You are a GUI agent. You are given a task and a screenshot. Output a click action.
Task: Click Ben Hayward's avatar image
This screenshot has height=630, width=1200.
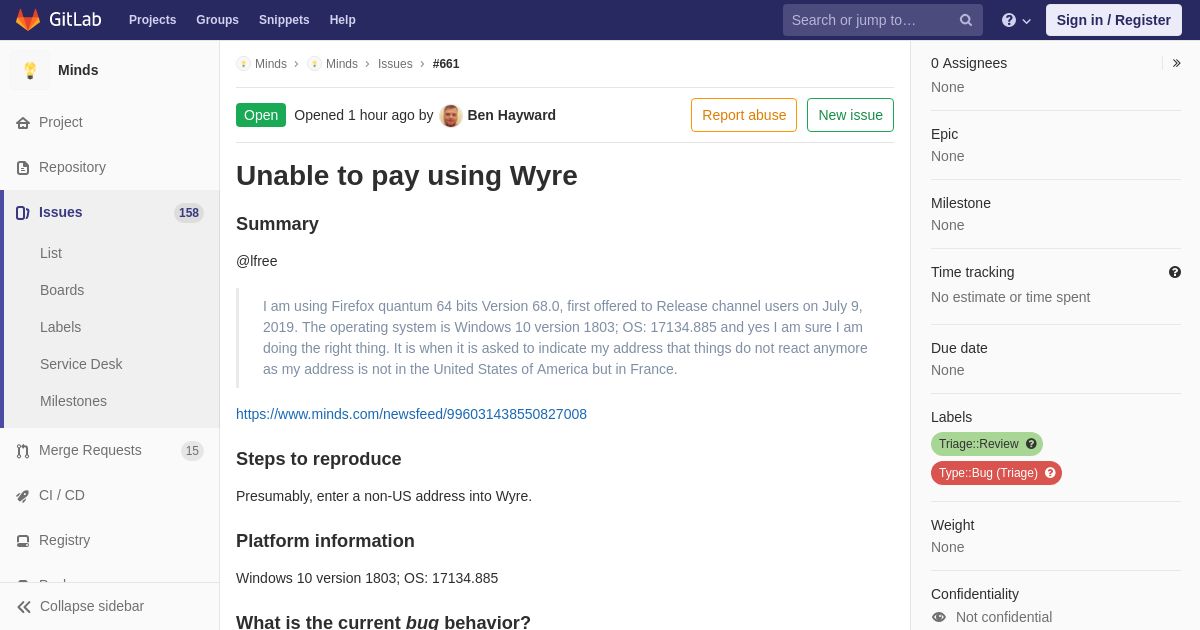(451, 115)
